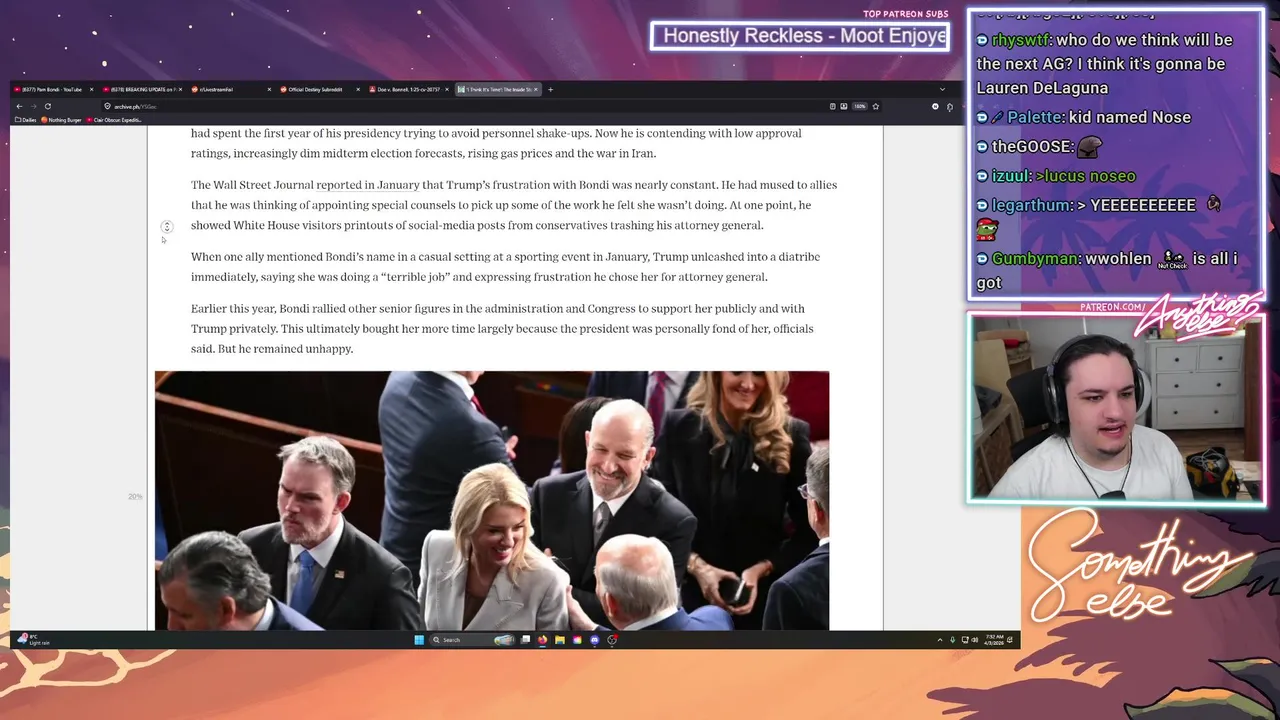The height and width of the screenshot is (720, 1280).
Task: Open the new tab plus button
Action: tap(550, 89)
